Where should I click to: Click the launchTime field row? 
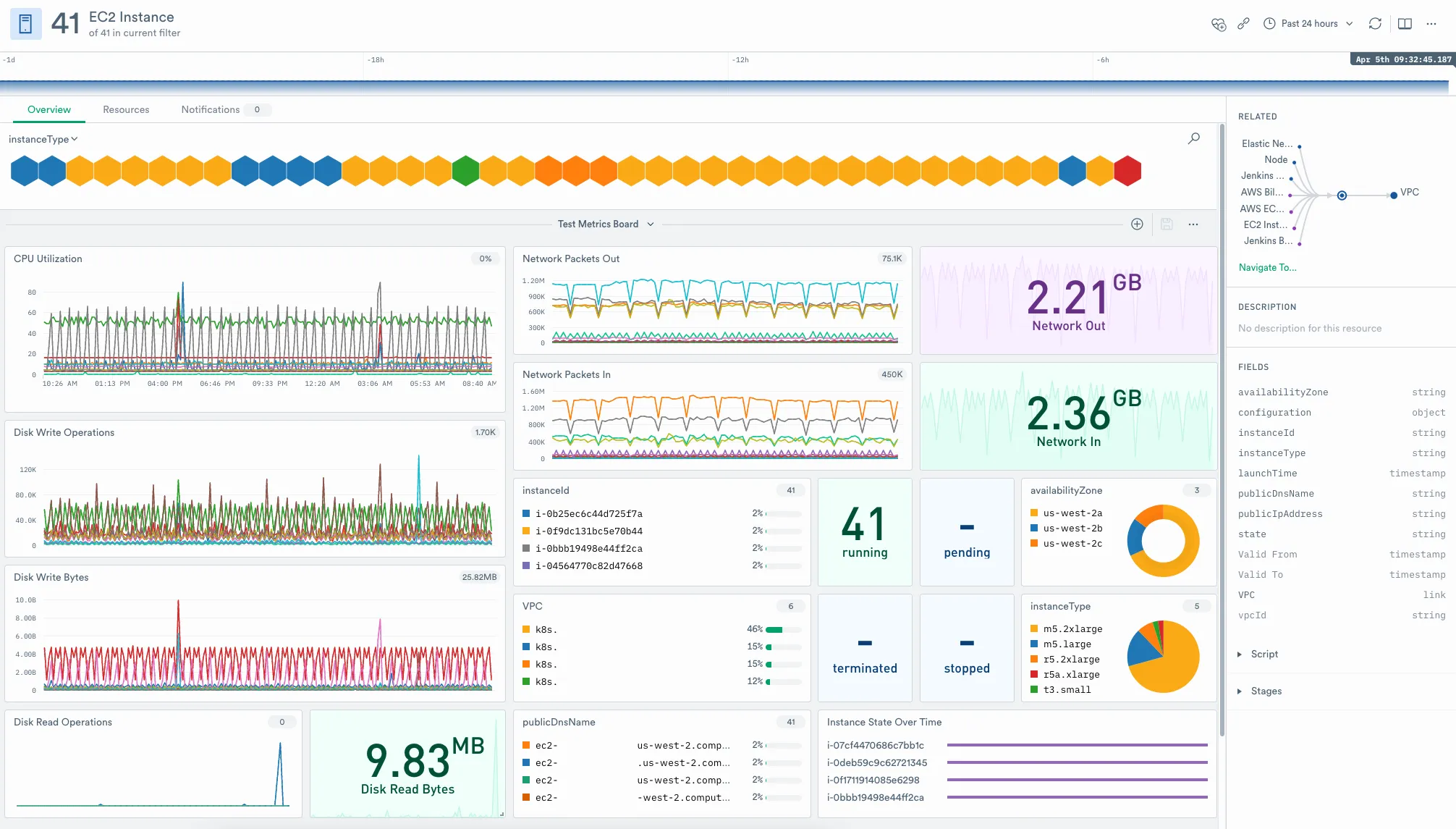(x=1341, y=474)
